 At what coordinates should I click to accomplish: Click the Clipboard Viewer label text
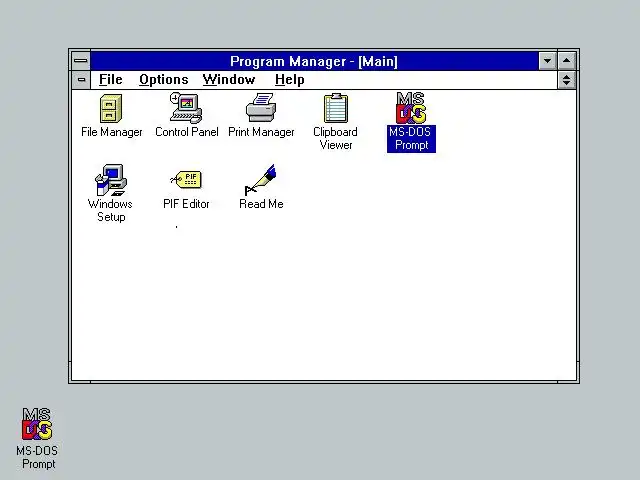[x=336, y=138]
